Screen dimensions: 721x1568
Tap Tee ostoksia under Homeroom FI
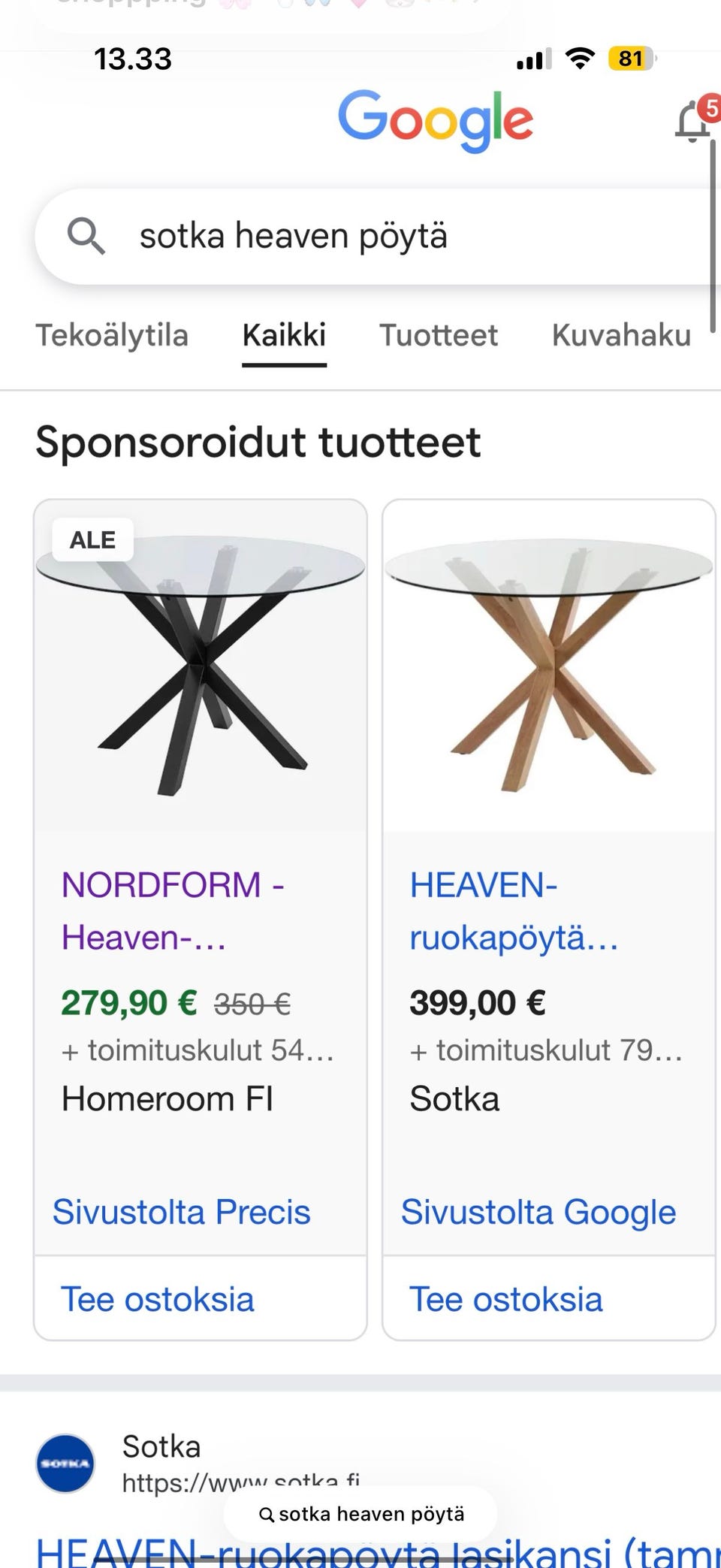click(x=158, y=1299)
